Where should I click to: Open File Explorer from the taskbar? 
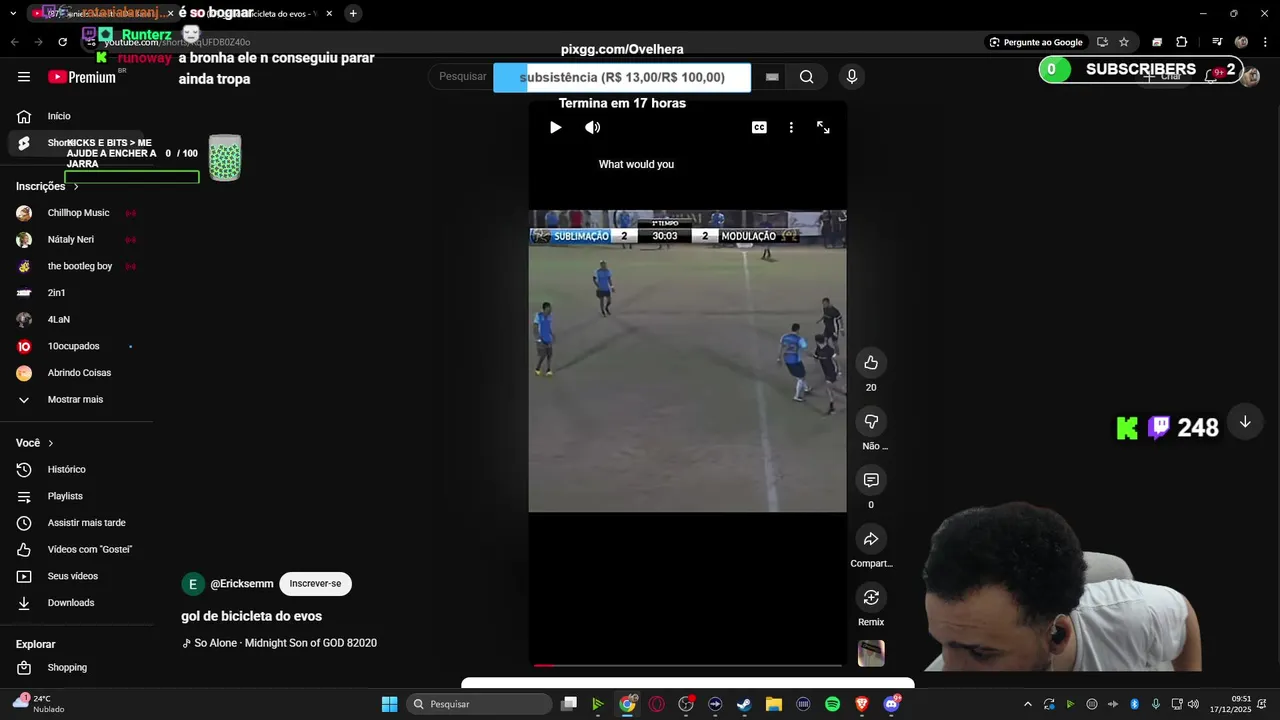coord(774,704)
